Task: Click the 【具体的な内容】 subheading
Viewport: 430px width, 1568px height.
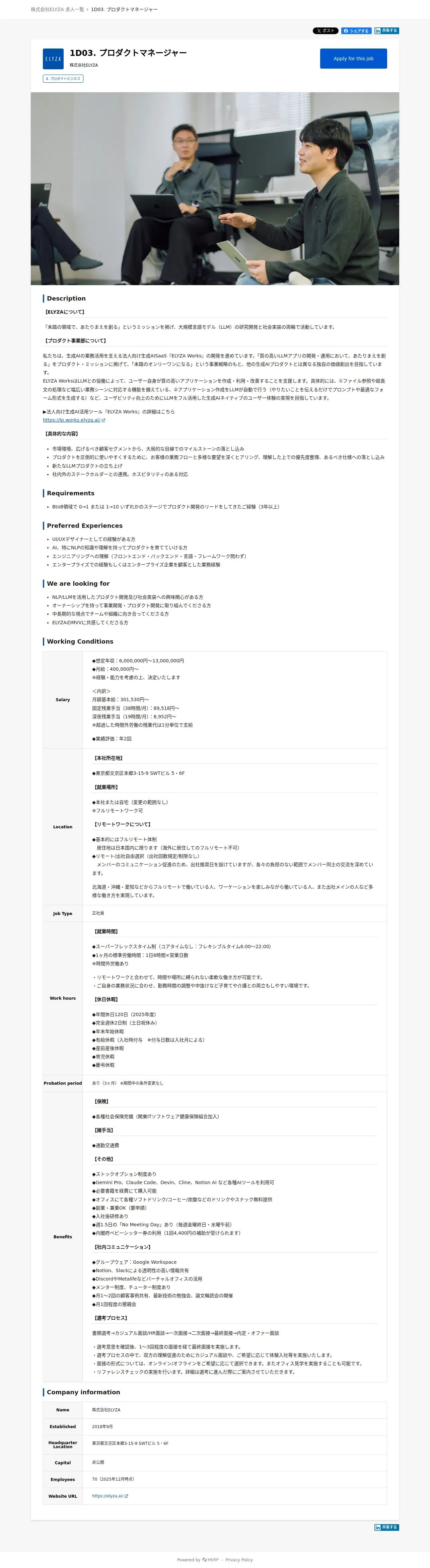Action: point(61,433)
